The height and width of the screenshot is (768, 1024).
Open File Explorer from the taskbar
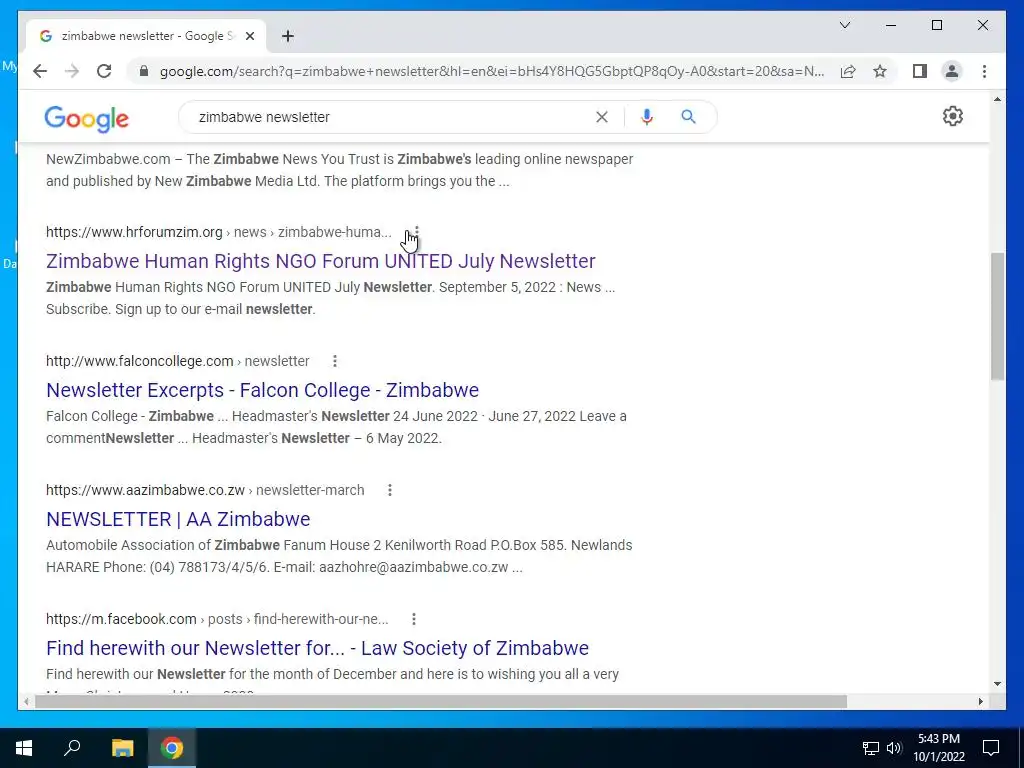(122, 748)
